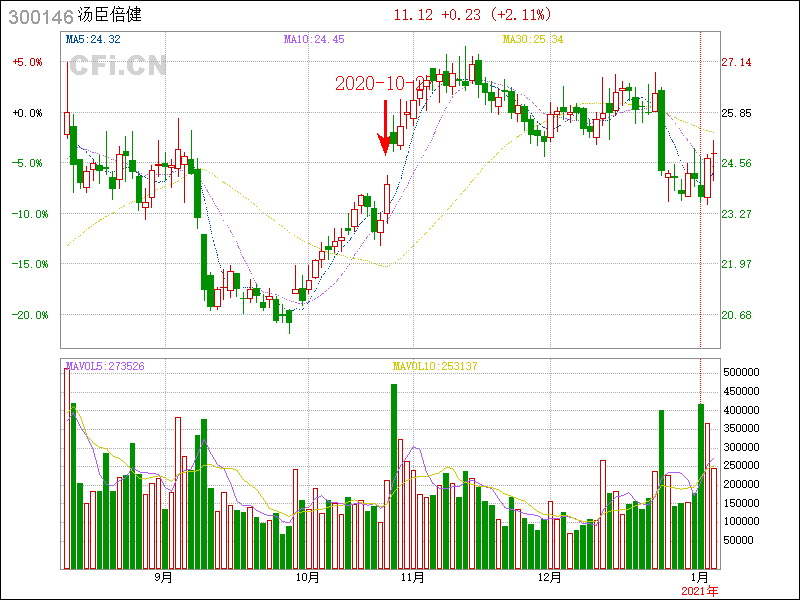Click the +0.0% percent axis label
The width and height of the screenshot is (800, 600).
[28, 113]
